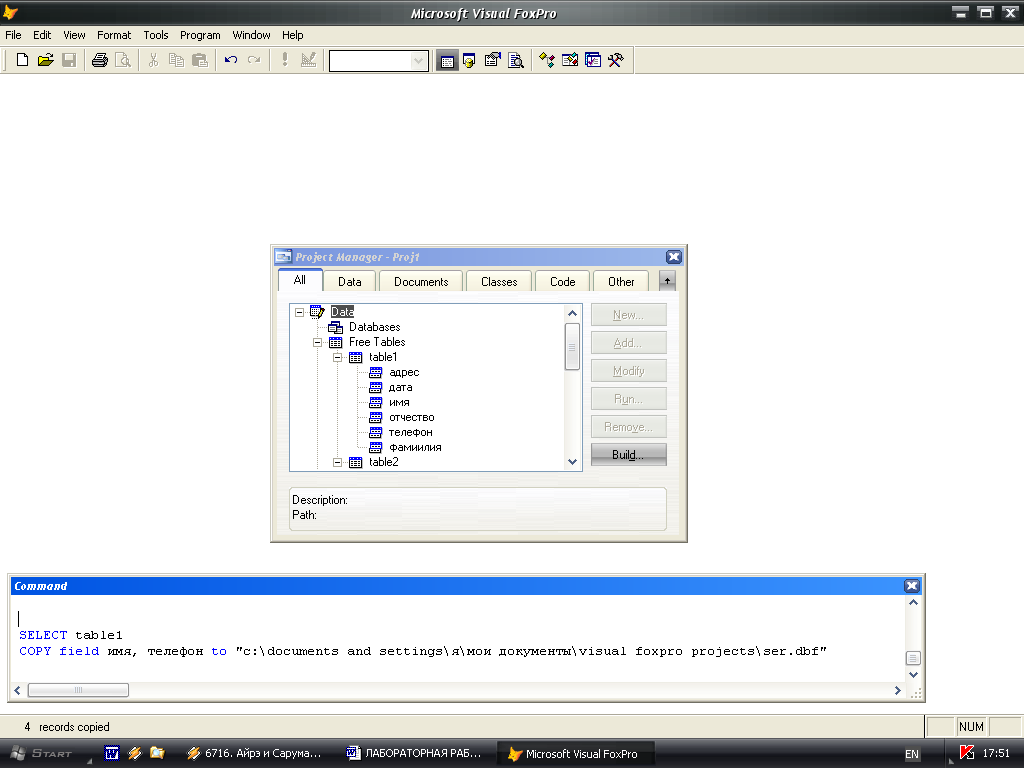This screenshot has width=1024, height=768.
Task: Collapse the Free Tables node
Action: pos(317,342)
